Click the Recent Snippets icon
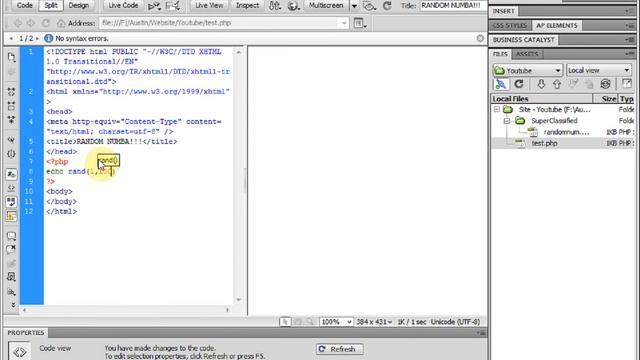Image resolution: width=640 pixels, height=360 pixels. coord(11,277)
